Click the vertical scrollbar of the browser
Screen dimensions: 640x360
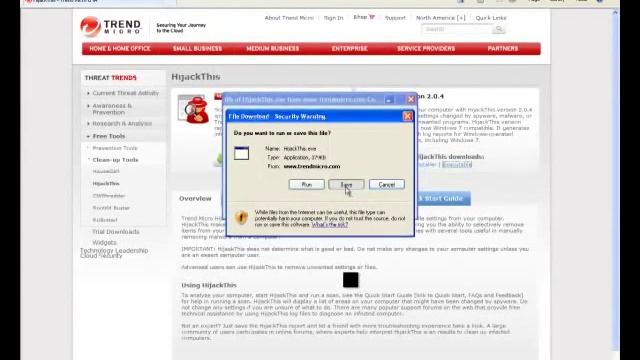[616, 180]
